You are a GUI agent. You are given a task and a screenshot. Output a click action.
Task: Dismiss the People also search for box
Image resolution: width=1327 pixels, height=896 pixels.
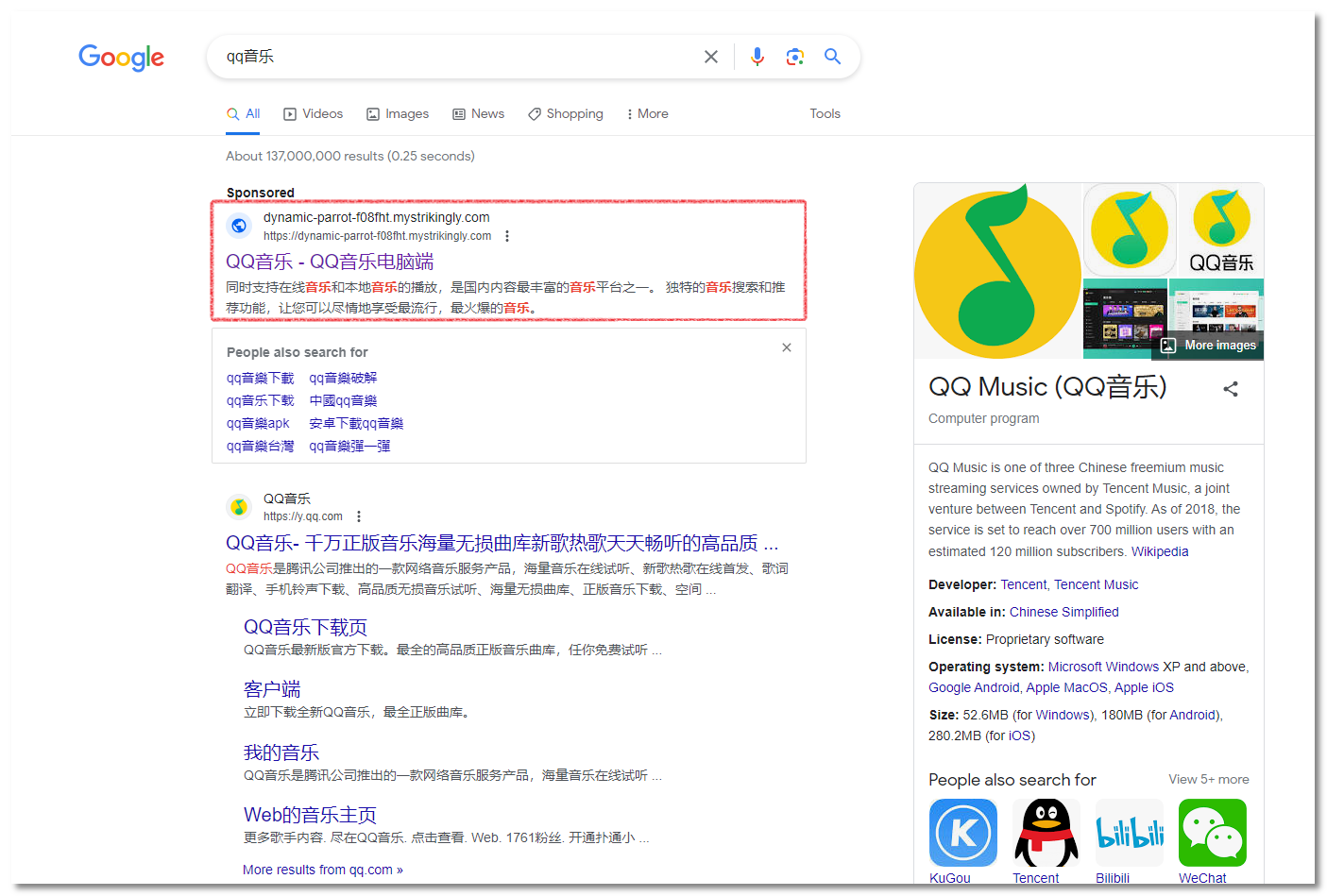coord(786,347)
